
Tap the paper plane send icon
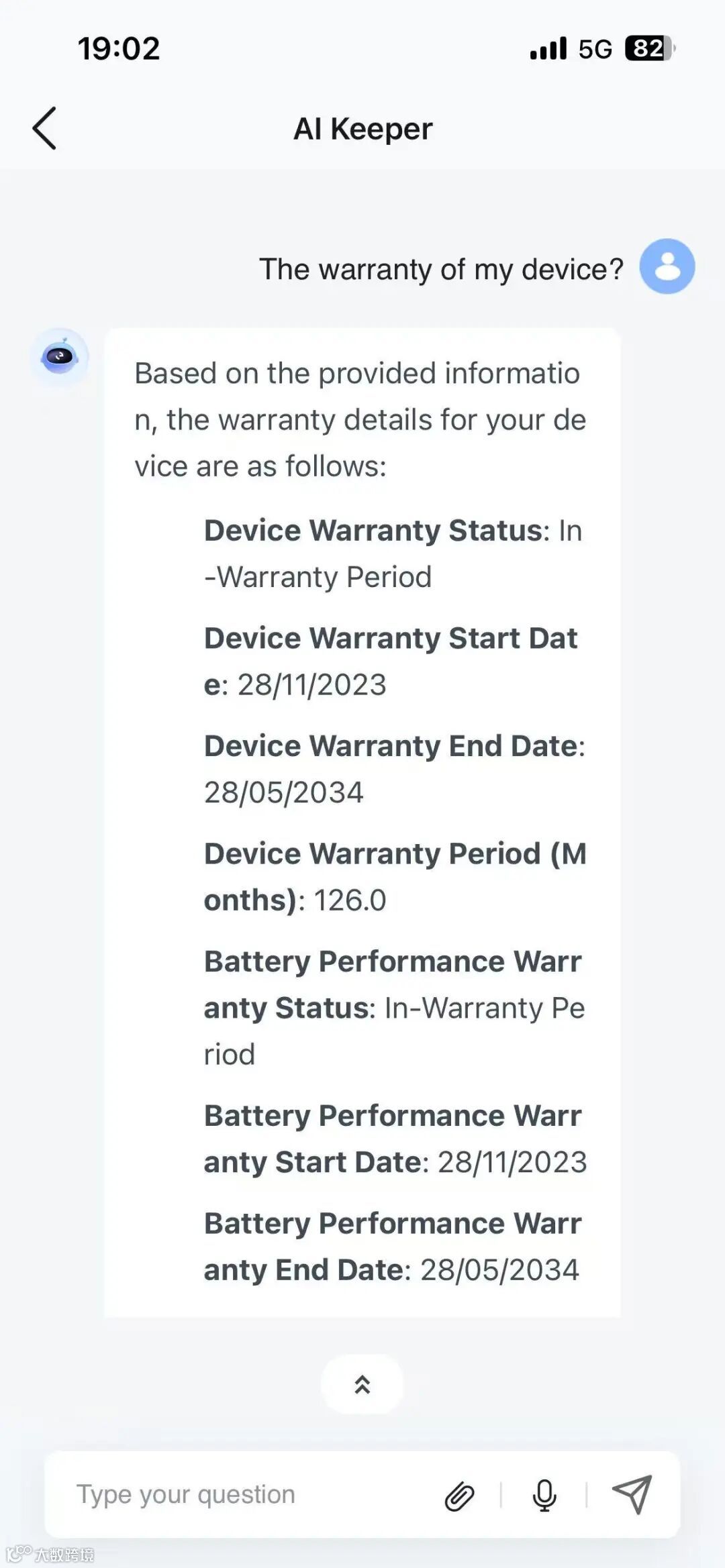(x=632, y=1494)
